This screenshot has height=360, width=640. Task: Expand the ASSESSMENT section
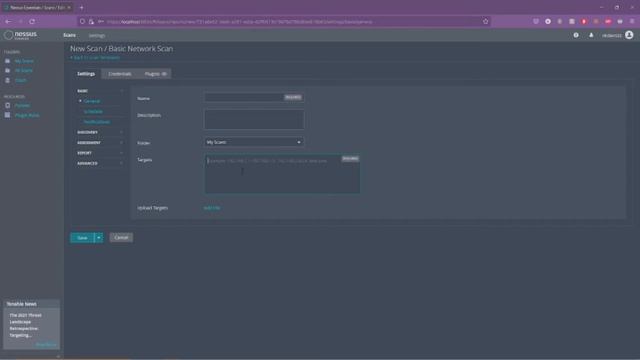tap(100, 143)
